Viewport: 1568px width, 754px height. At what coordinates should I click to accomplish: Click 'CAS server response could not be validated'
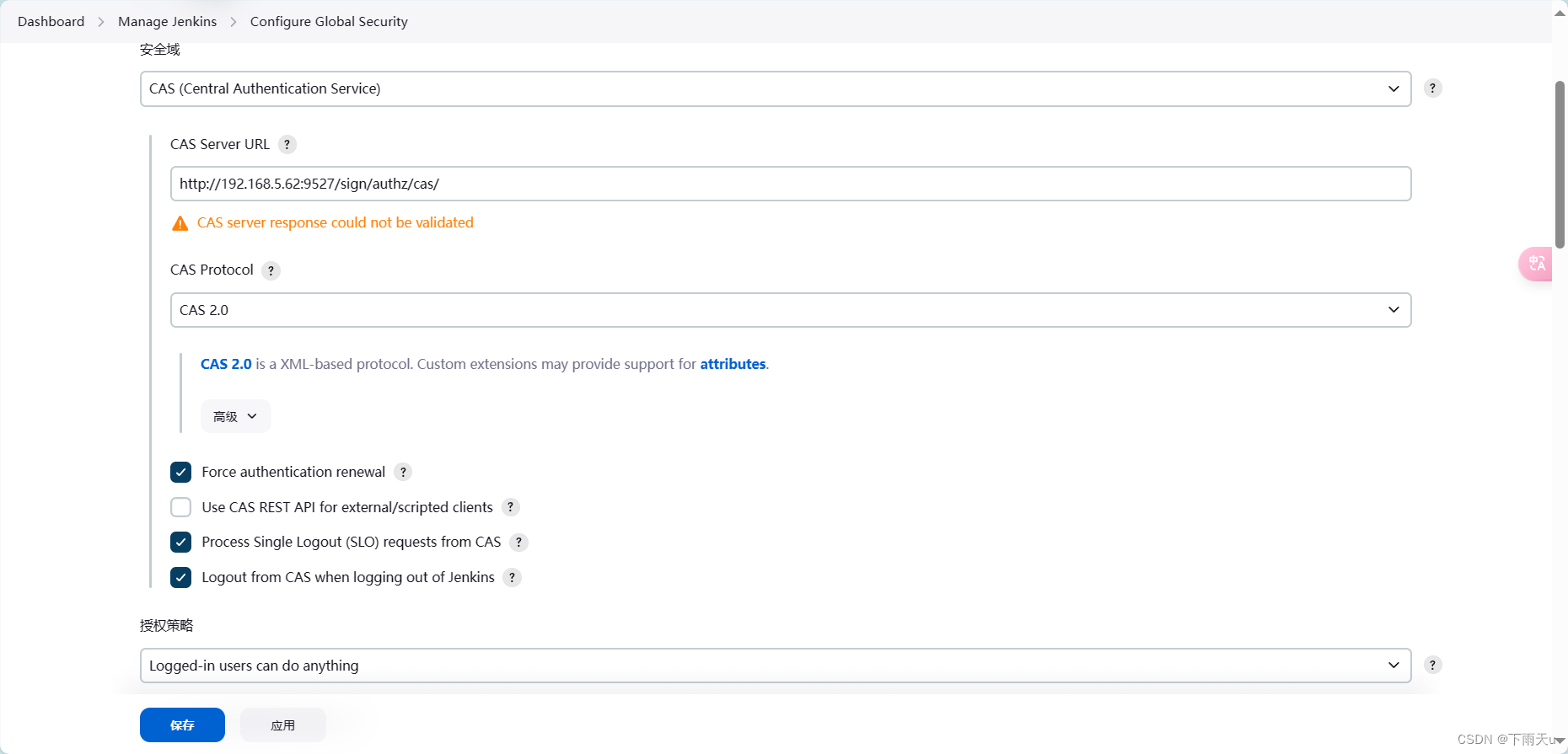[x=336, y=222]
